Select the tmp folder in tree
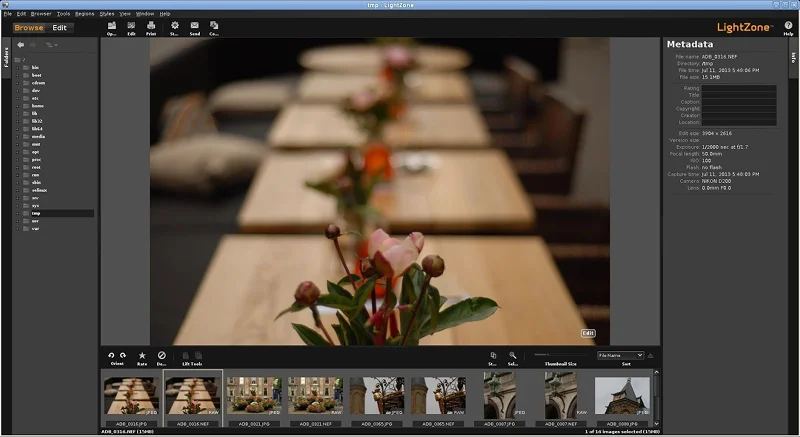Image resolution: width=800 pixels, height=437 pixels. click(35, 213)
